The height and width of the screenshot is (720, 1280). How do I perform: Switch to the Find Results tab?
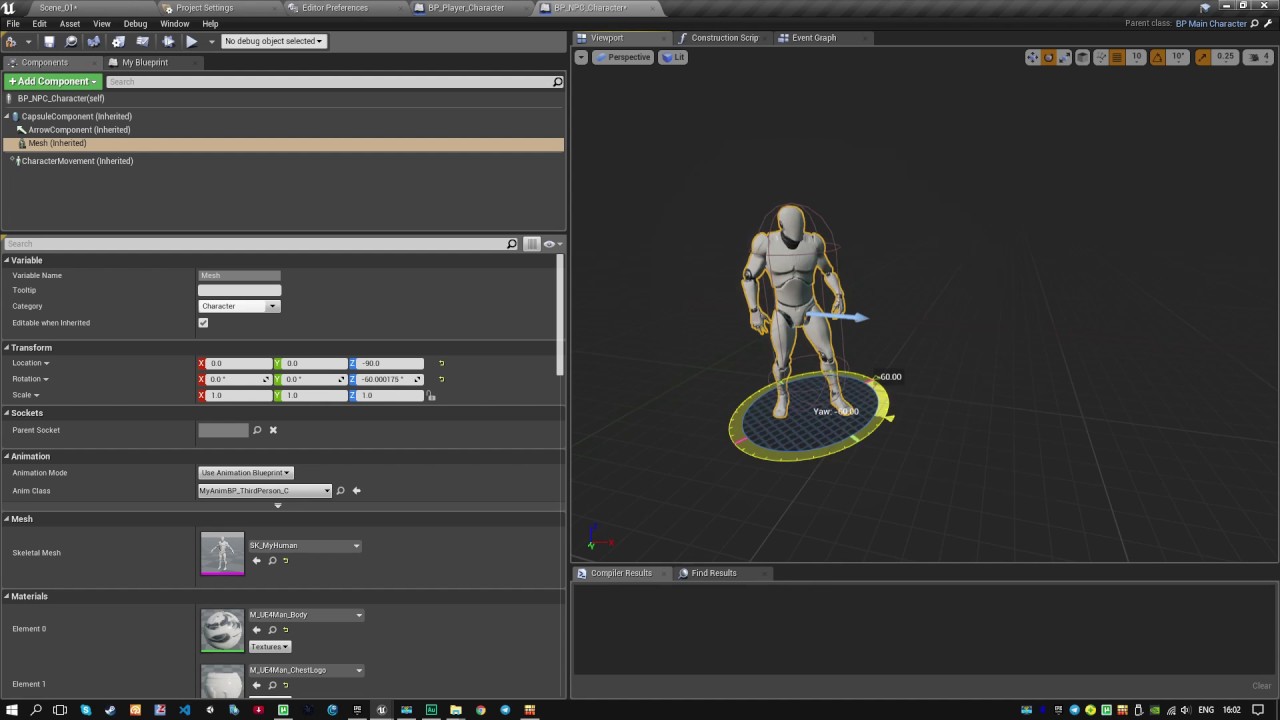click(714, 573)
